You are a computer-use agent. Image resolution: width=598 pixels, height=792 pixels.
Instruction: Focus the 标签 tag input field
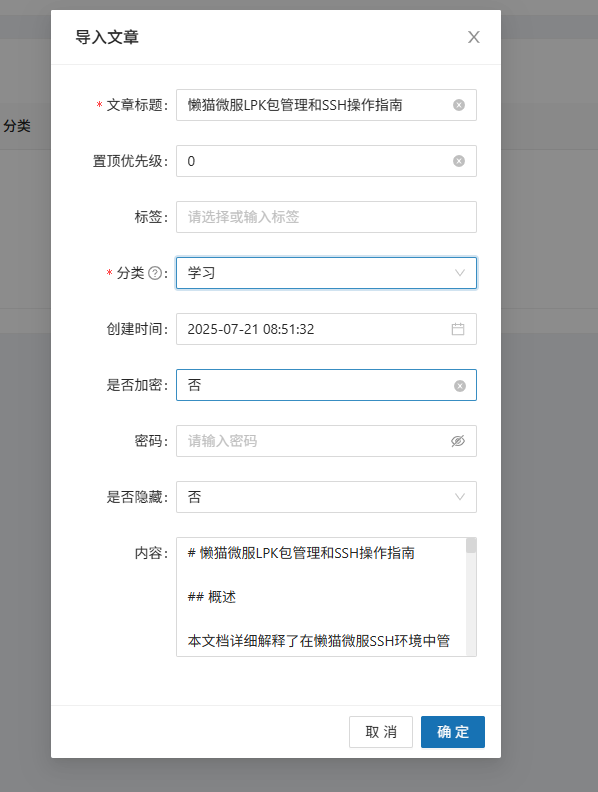tap(326, 217)
